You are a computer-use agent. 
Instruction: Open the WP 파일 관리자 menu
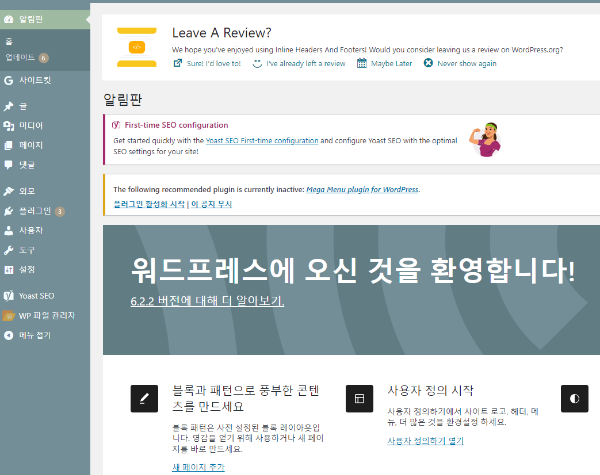45,316
